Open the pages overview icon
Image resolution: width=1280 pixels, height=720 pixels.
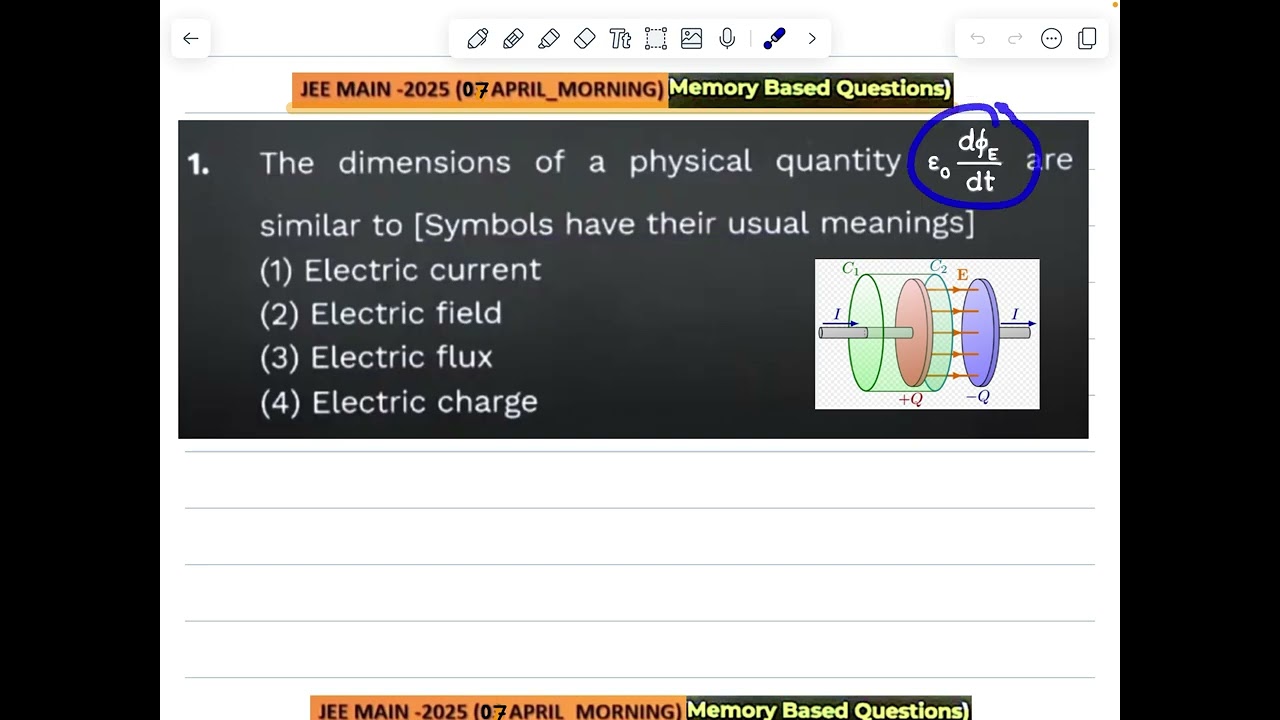pyautogui.click(x=1087, y=39)
